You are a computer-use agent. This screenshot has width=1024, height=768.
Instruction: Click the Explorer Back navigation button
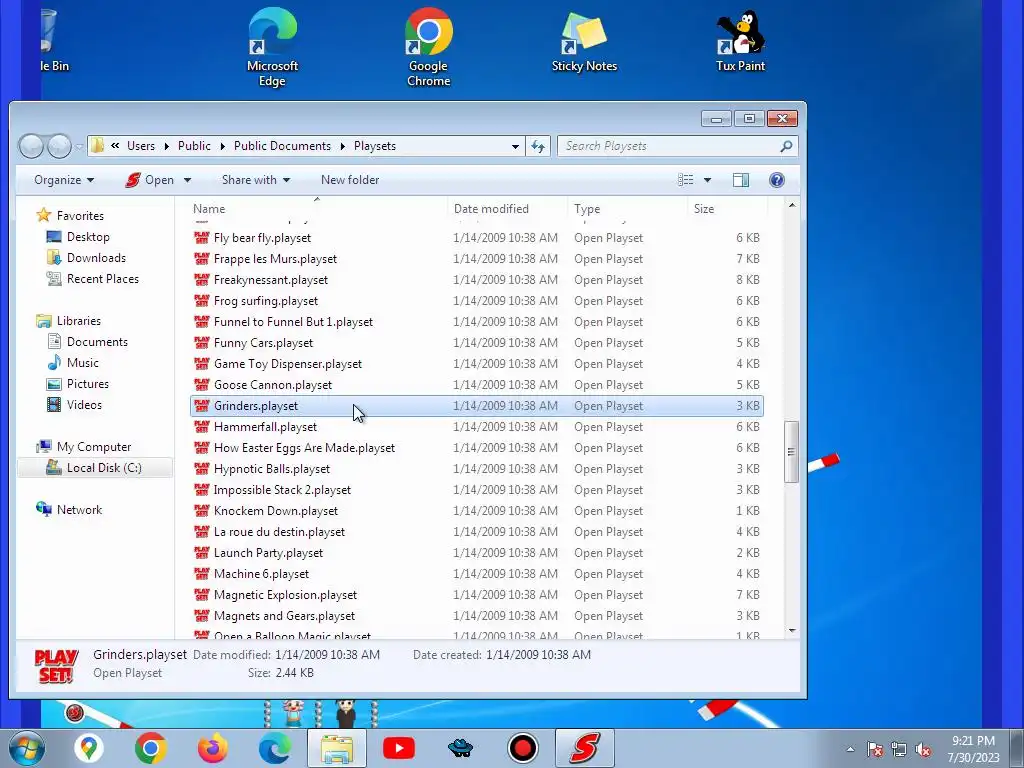tap(31, 146)
